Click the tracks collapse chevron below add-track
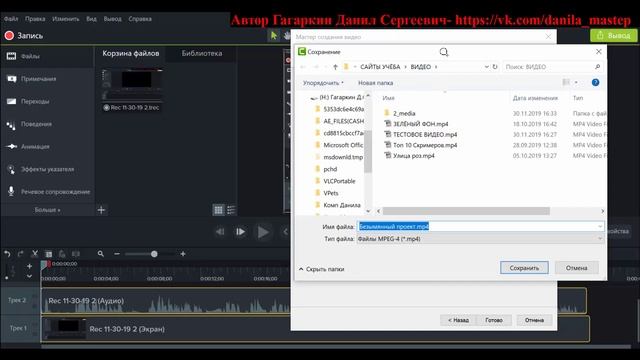Screen dimensions: 640x360 click(x=29, y=276)
